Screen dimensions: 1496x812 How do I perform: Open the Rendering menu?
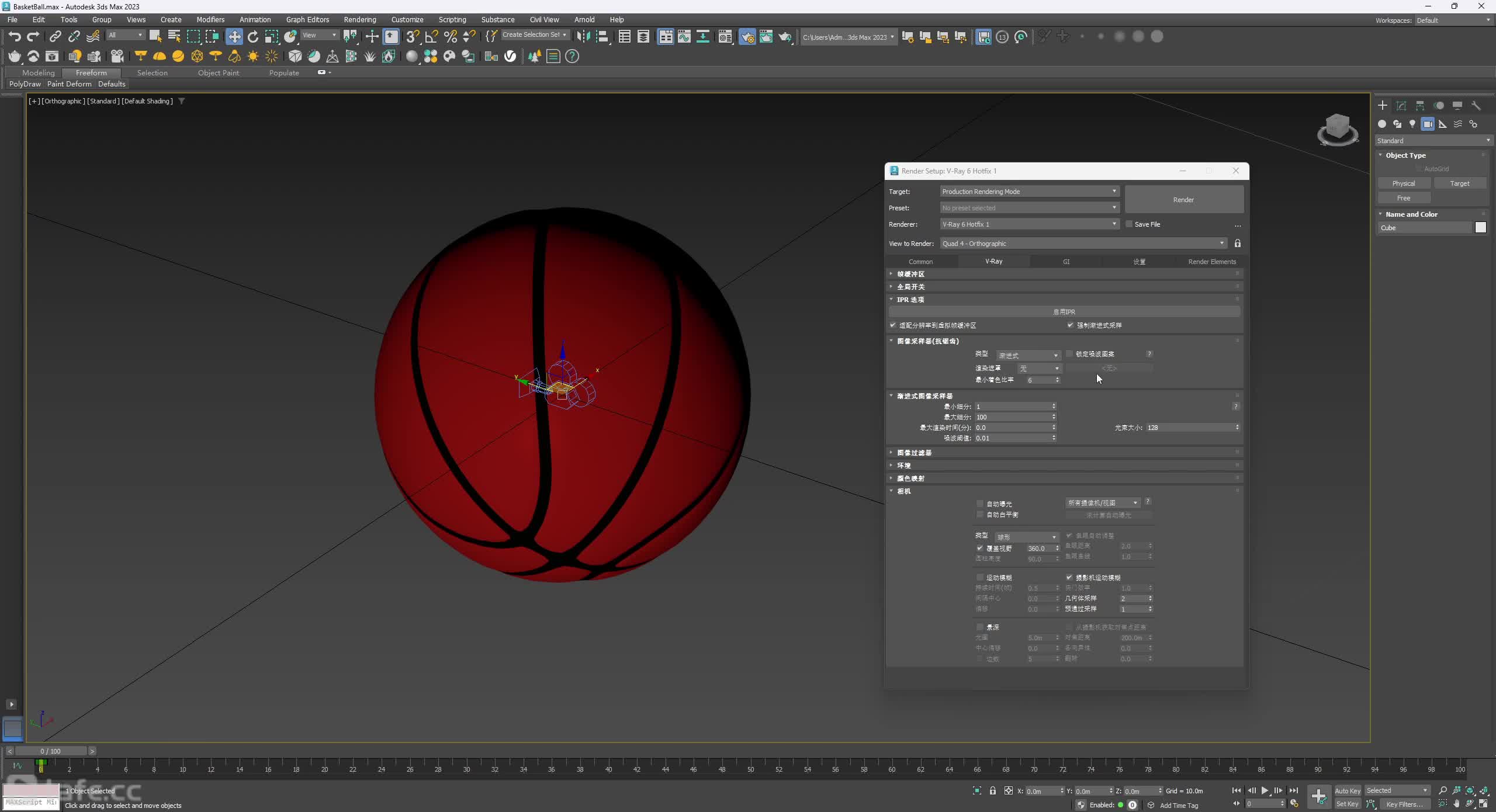point(359,19)
